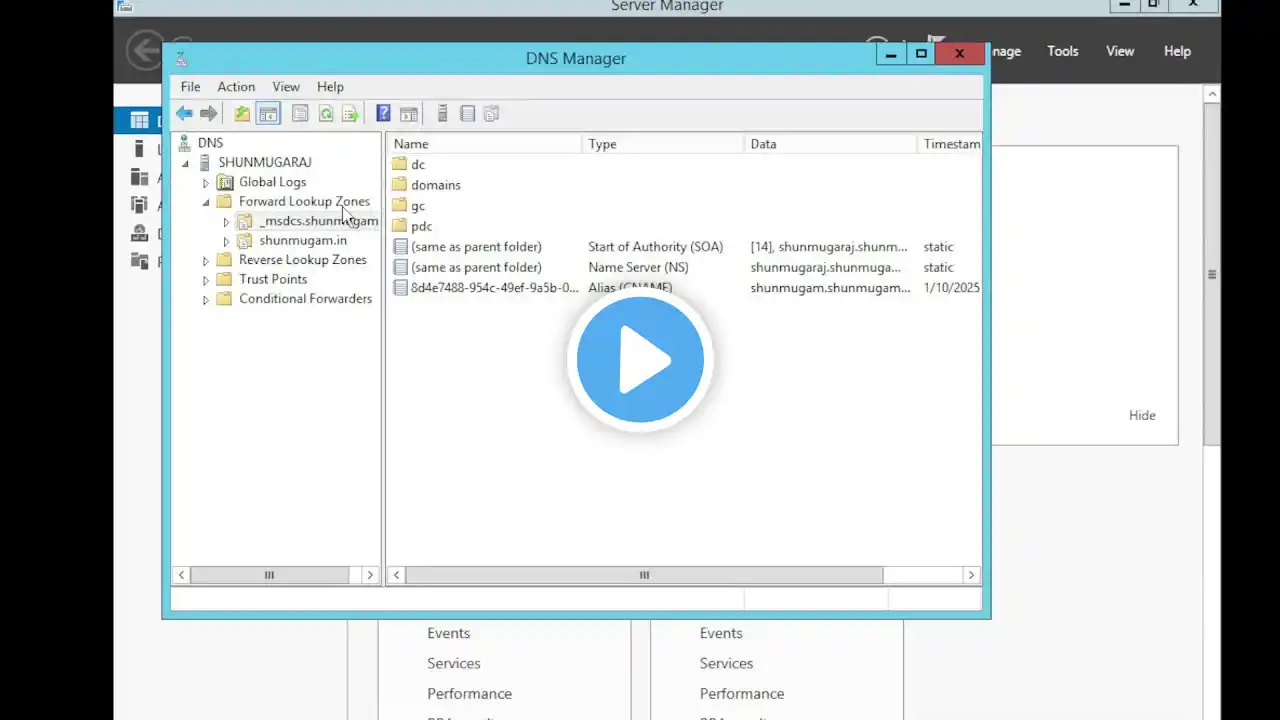Select the gc folder in the list
This screenshot has height=720, width=1280.
pyautogui.click(x=418, y=206)
